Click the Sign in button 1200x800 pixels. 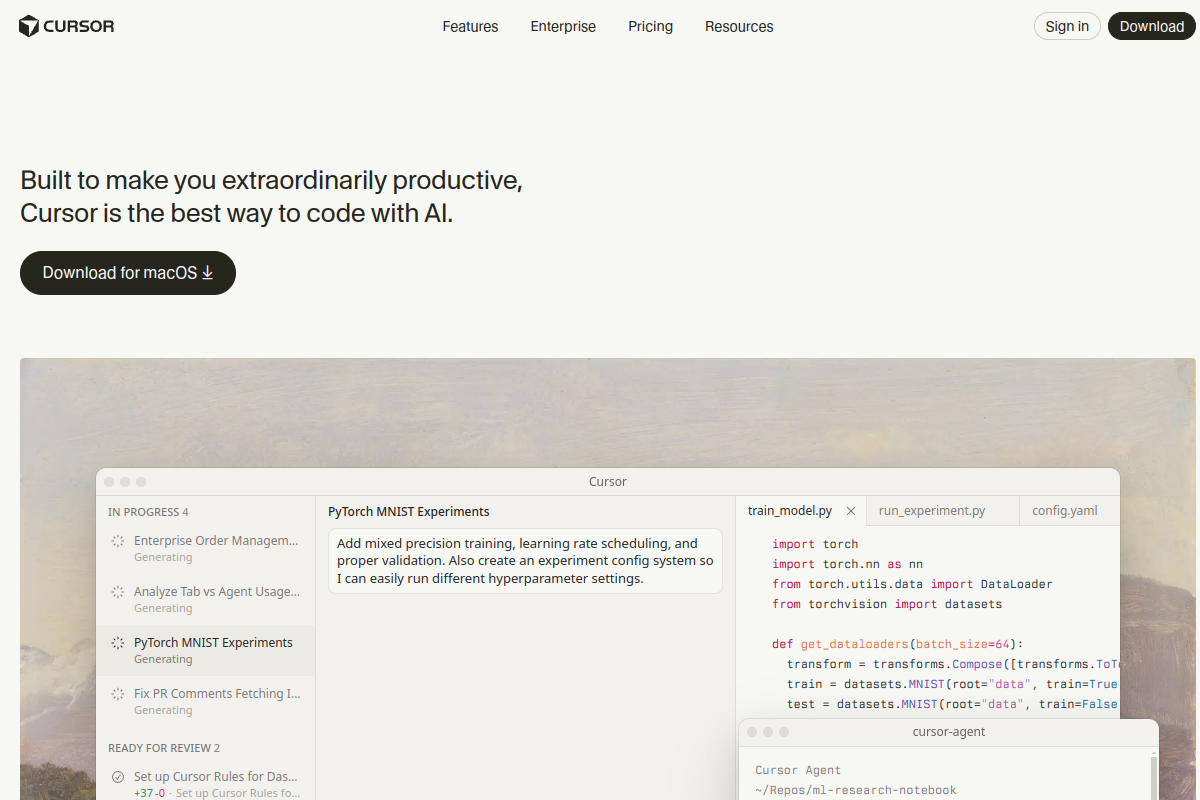point(1067,26)
